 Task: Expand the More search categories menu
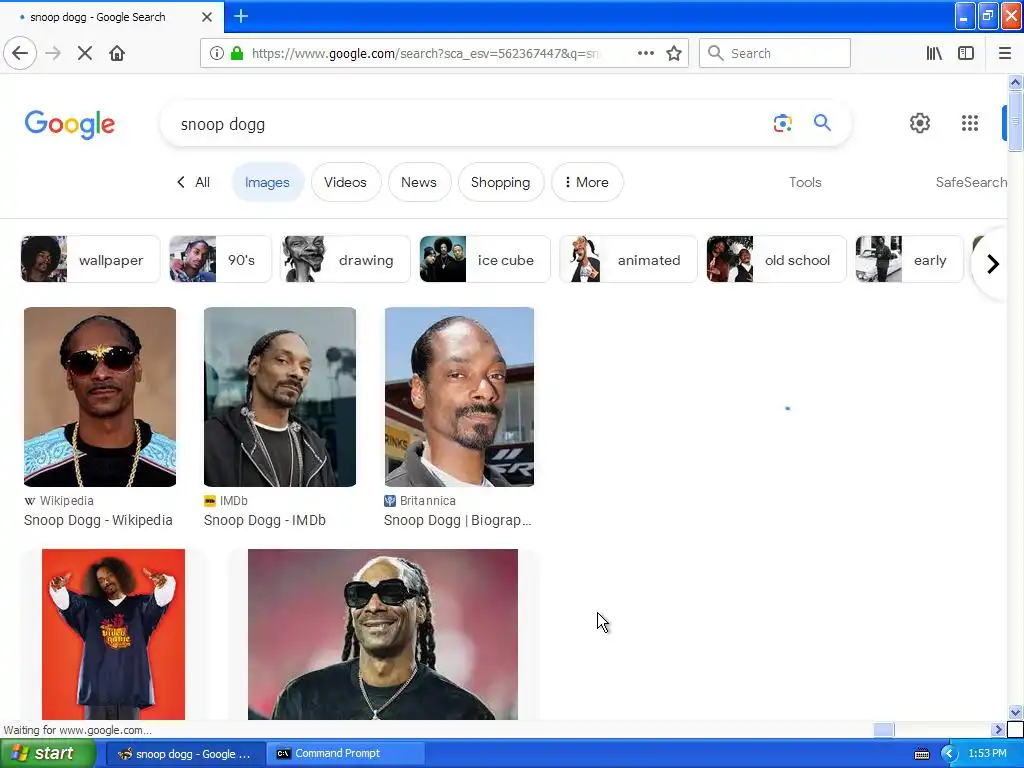pos(586,182)
